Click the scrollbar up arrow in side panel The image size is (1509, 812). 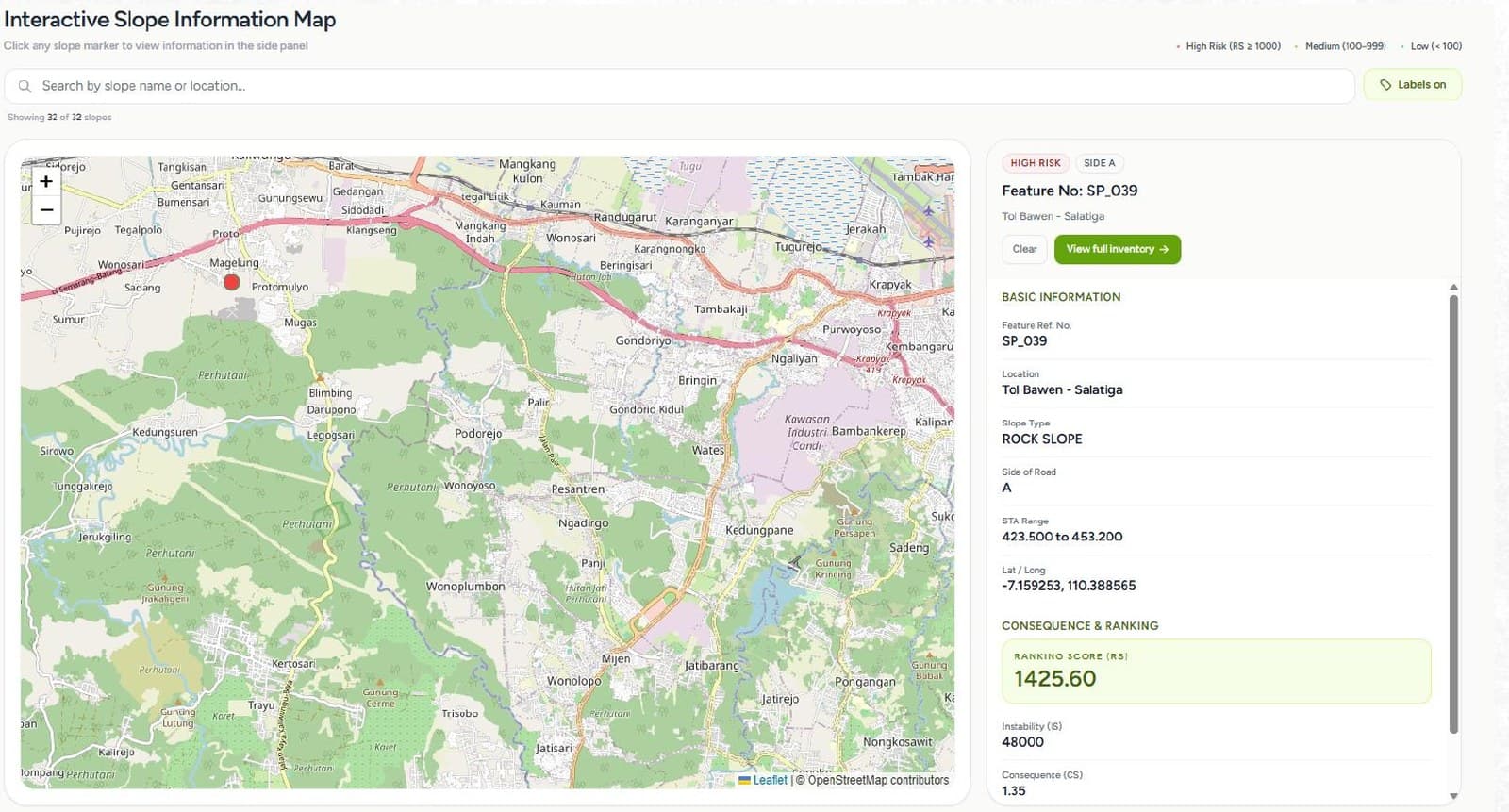click(1453, 287)
